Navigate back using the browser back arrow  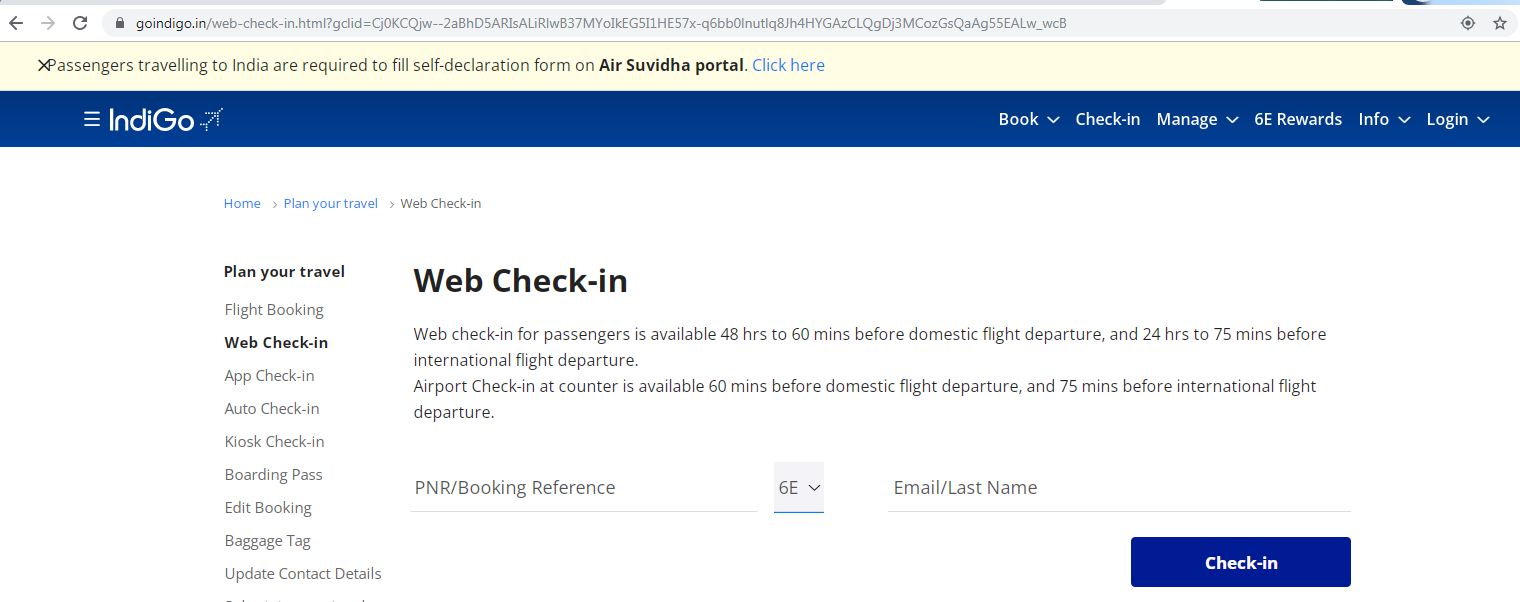[x=16, y=22]
